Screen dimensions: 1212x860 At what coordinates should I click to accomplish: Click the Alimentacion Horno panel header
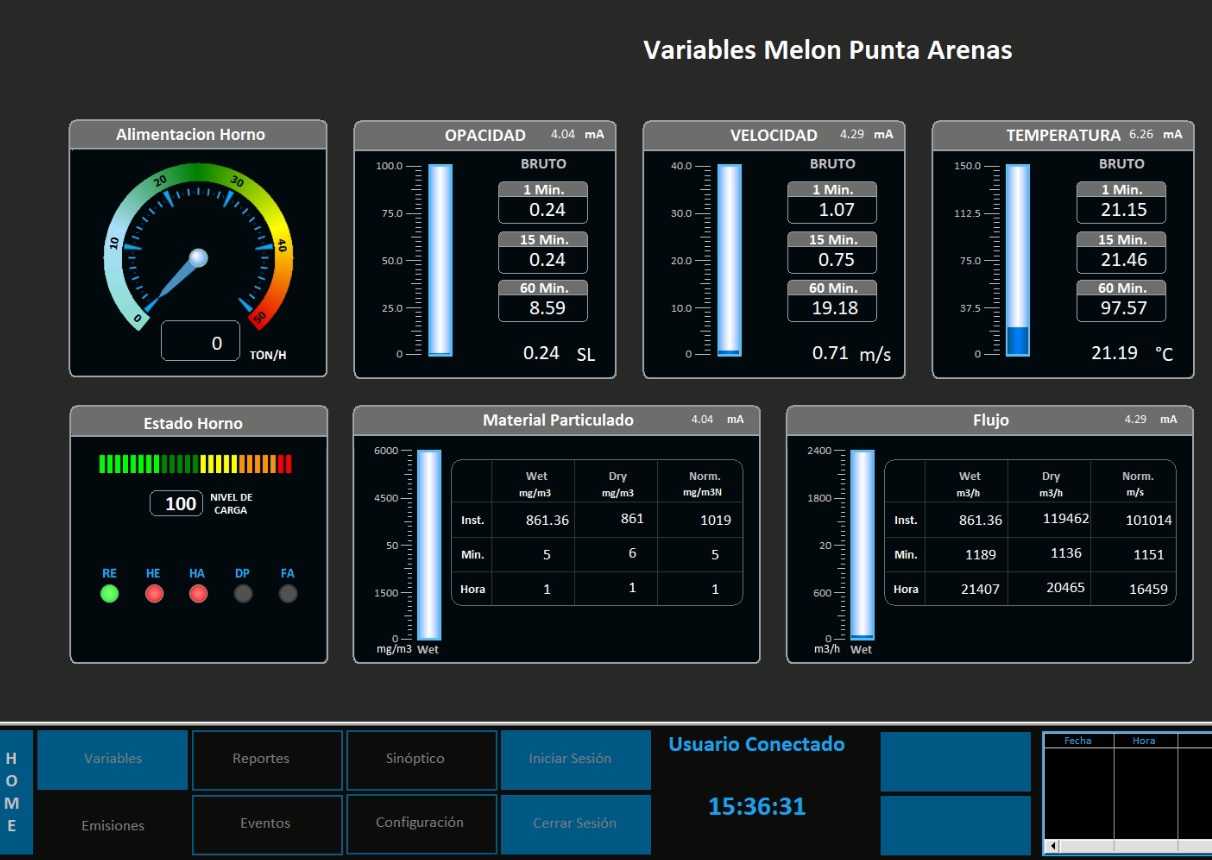198,134
